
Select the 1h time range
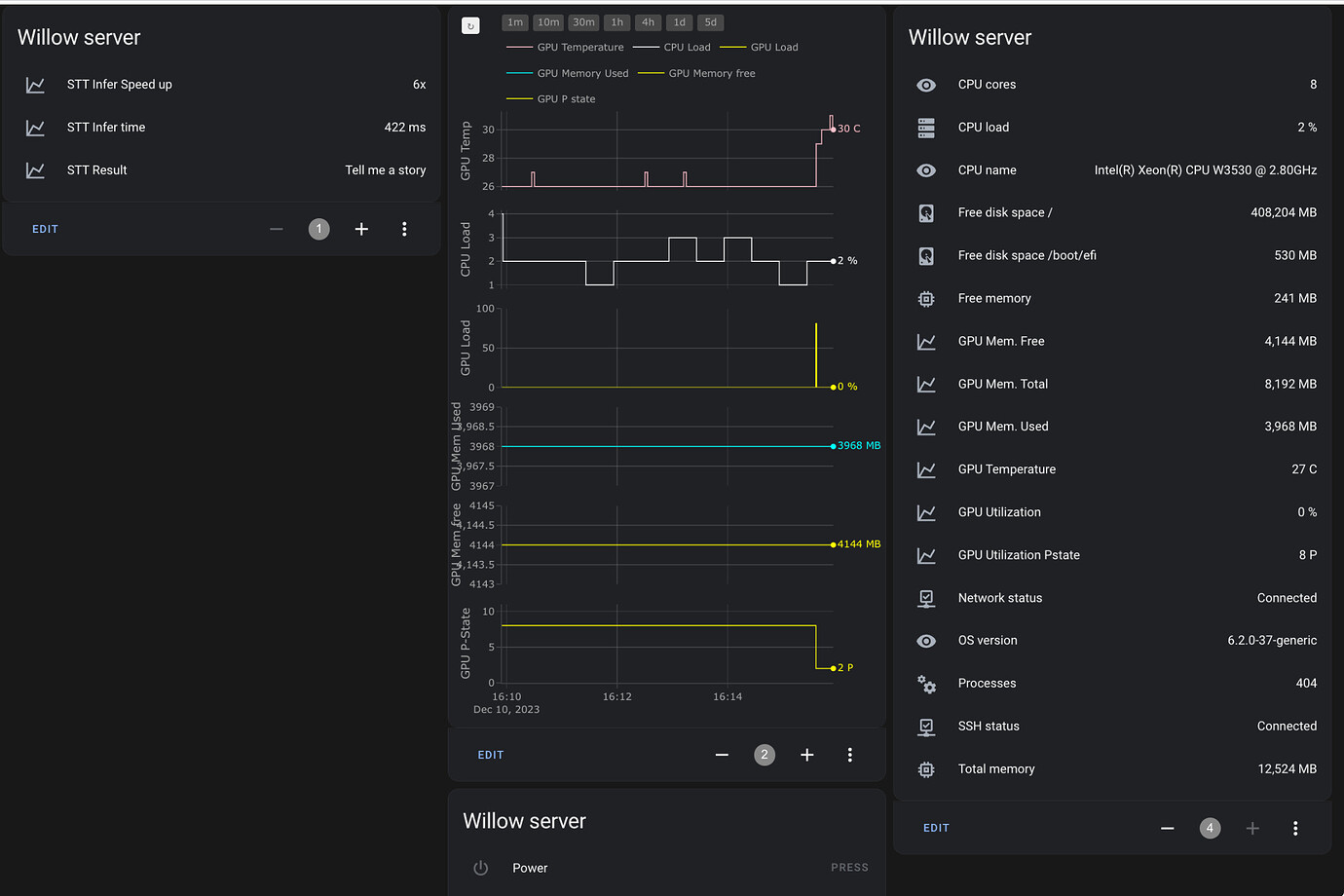point(616,22)
